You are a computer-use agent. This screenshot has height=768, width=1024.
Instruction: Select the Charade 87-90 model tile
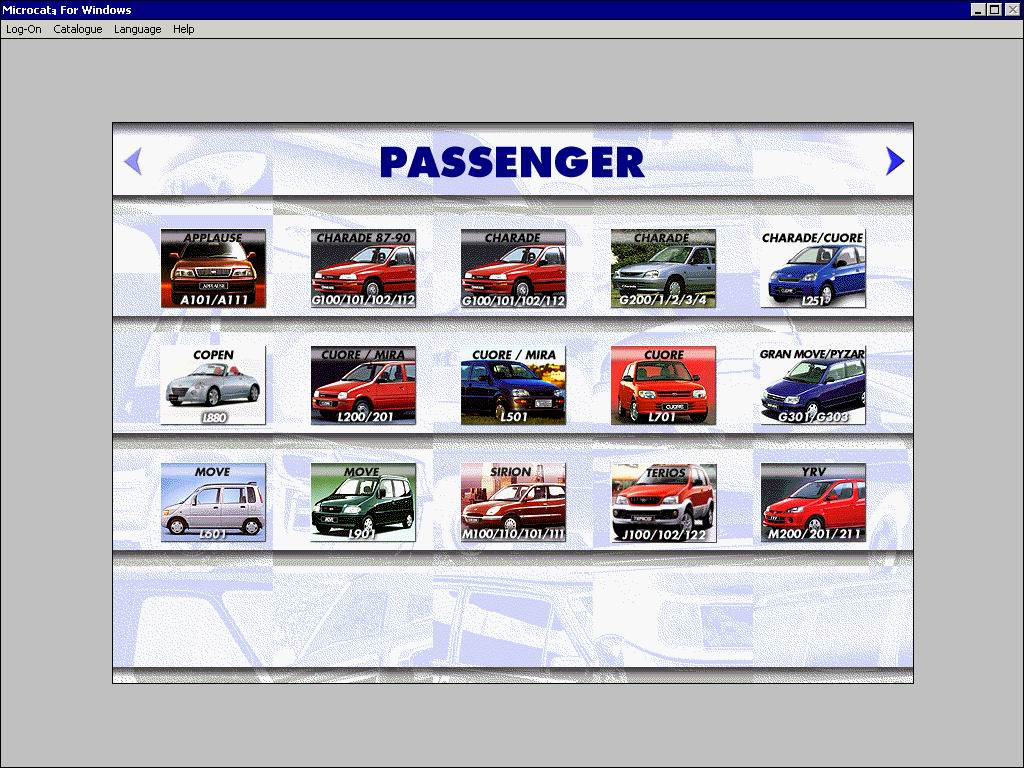(x=363, y=269)
